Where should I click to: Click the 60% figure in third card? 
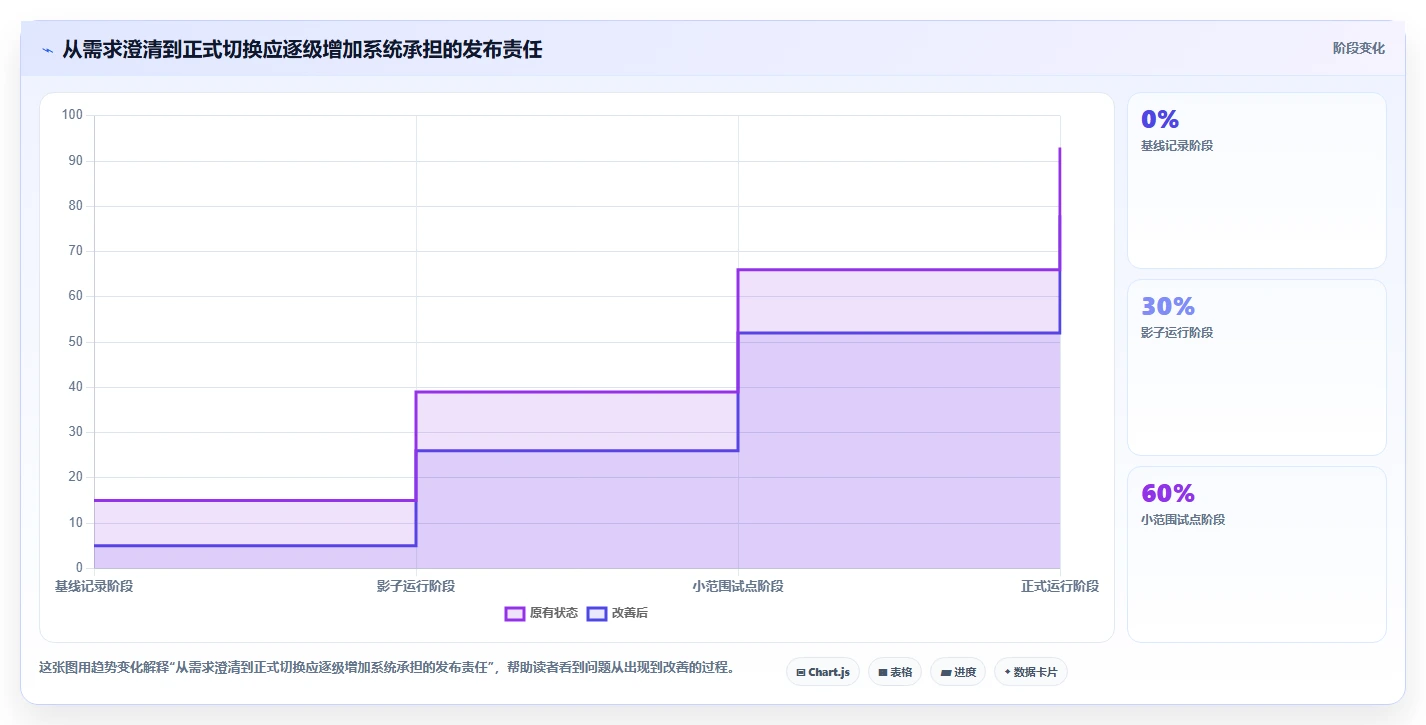(x=1168, y=493)
